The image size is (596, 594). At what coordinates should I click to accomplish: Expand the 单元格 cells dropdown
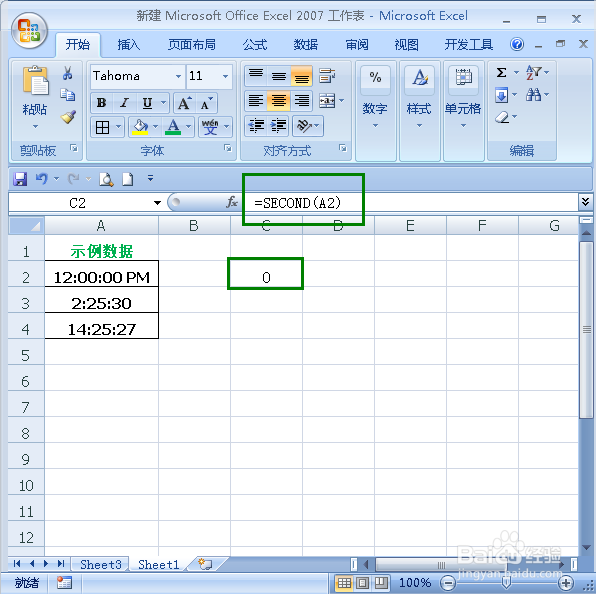[463, 125]
